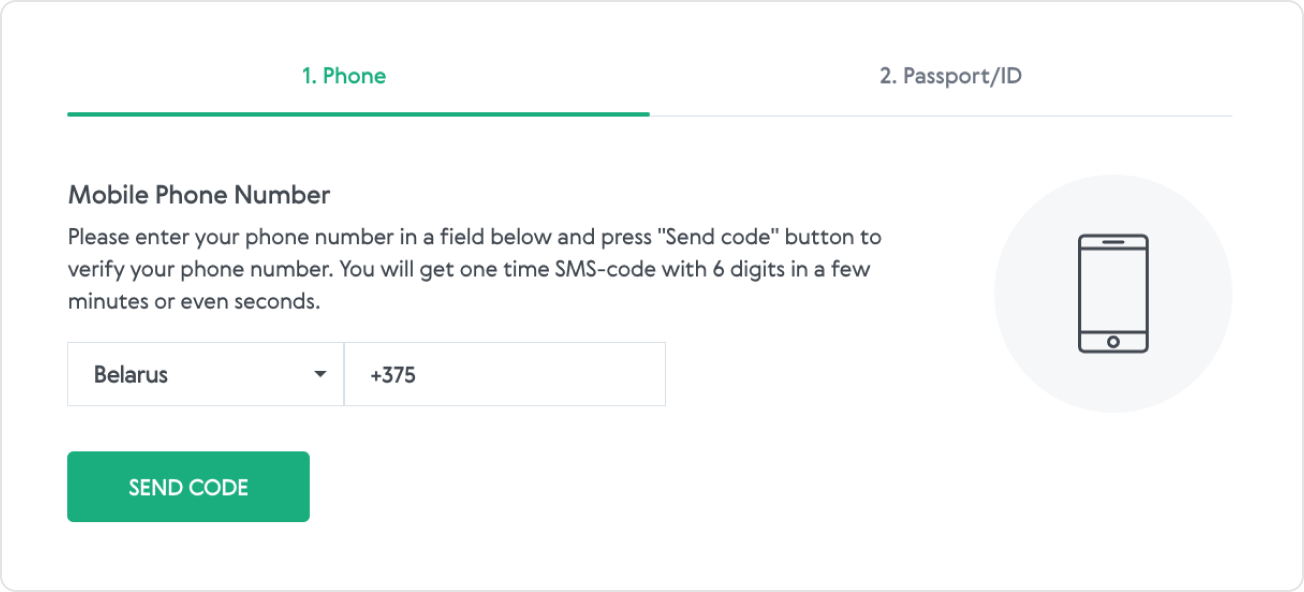The height and width of the screenshot is (592, 1304).
Task: Open the 2. Passport/ID tab
Action: (x=950, y=76)
